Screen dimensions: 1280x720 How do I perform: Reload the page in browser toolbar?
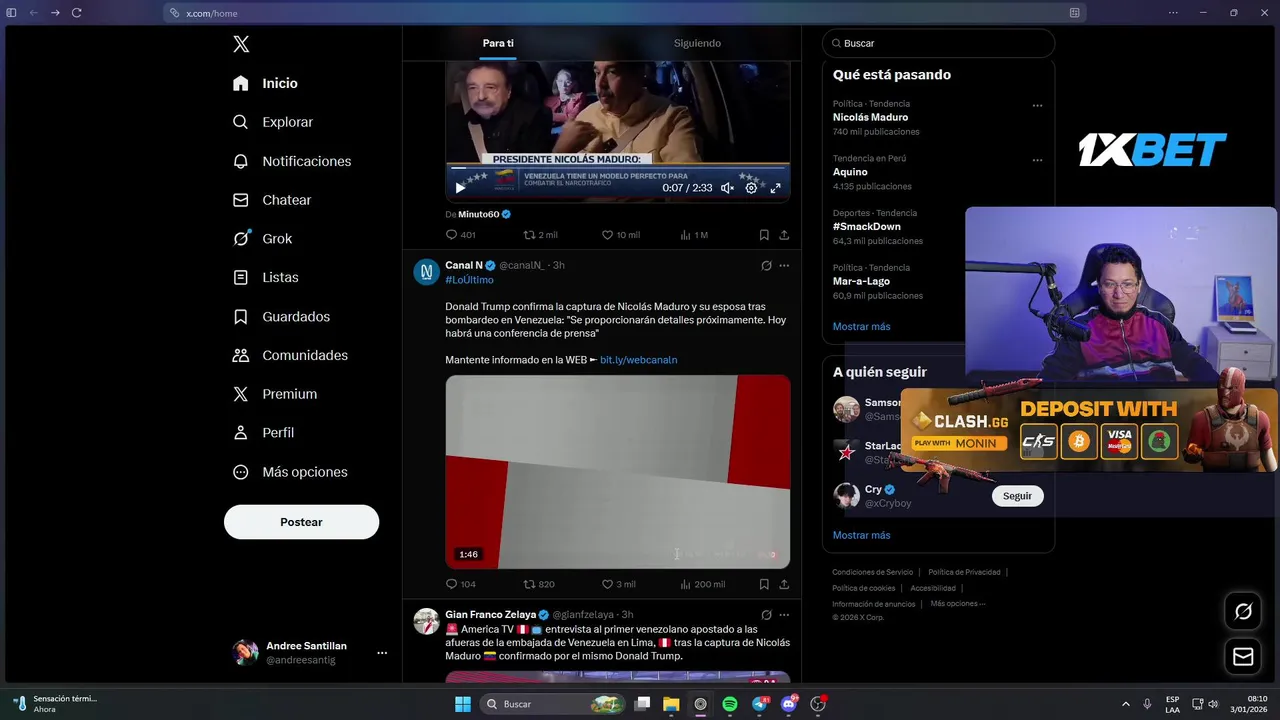coord(76,13)
